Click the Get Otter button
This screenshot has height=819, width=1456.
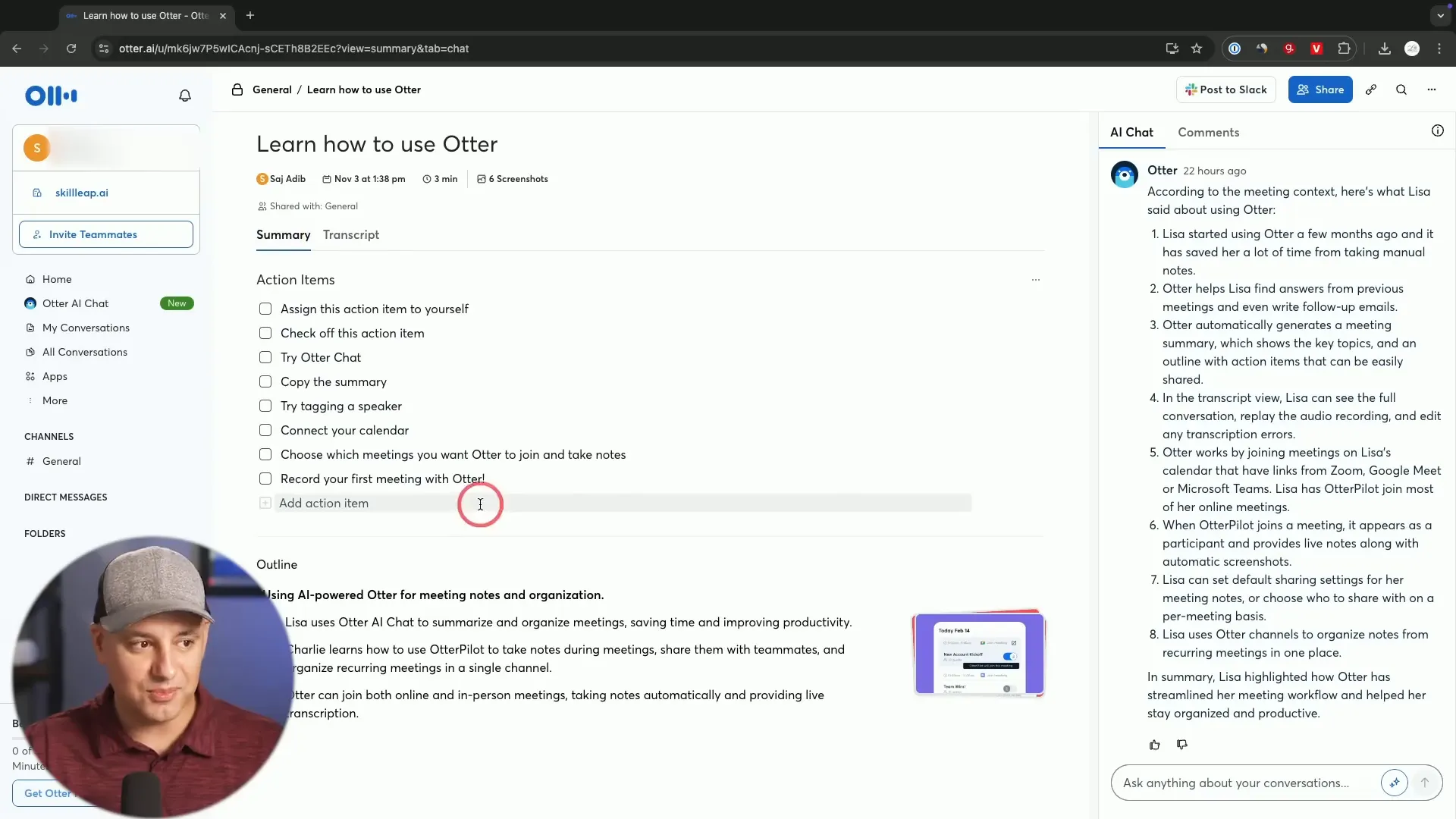click(x=47, y=793)
